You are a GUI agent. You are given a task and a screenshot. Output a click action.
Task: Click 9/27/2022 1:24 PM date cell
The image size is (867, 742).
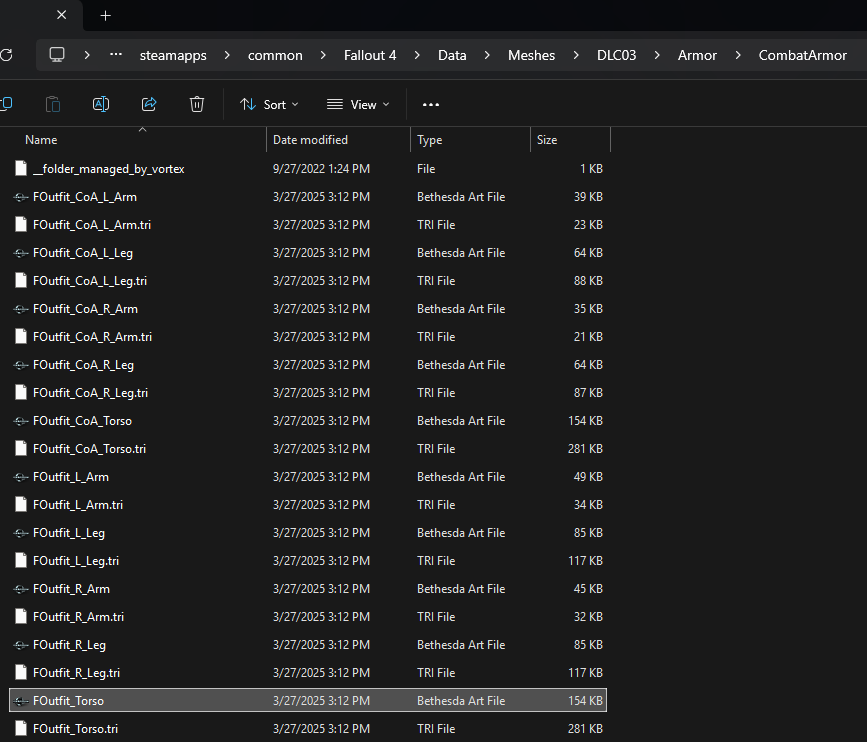[x=321, y=169]
